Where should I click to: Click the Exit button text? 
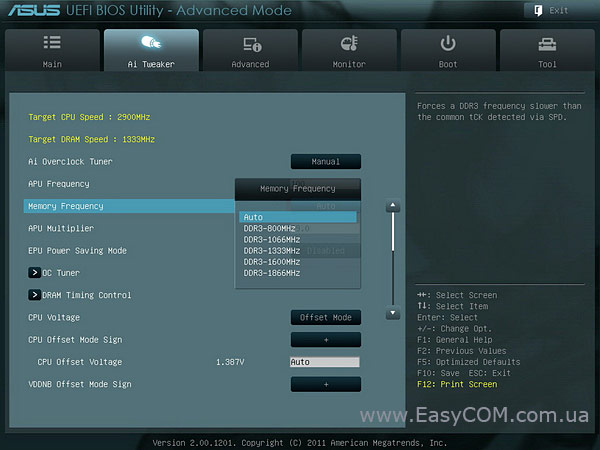(559, 10)
